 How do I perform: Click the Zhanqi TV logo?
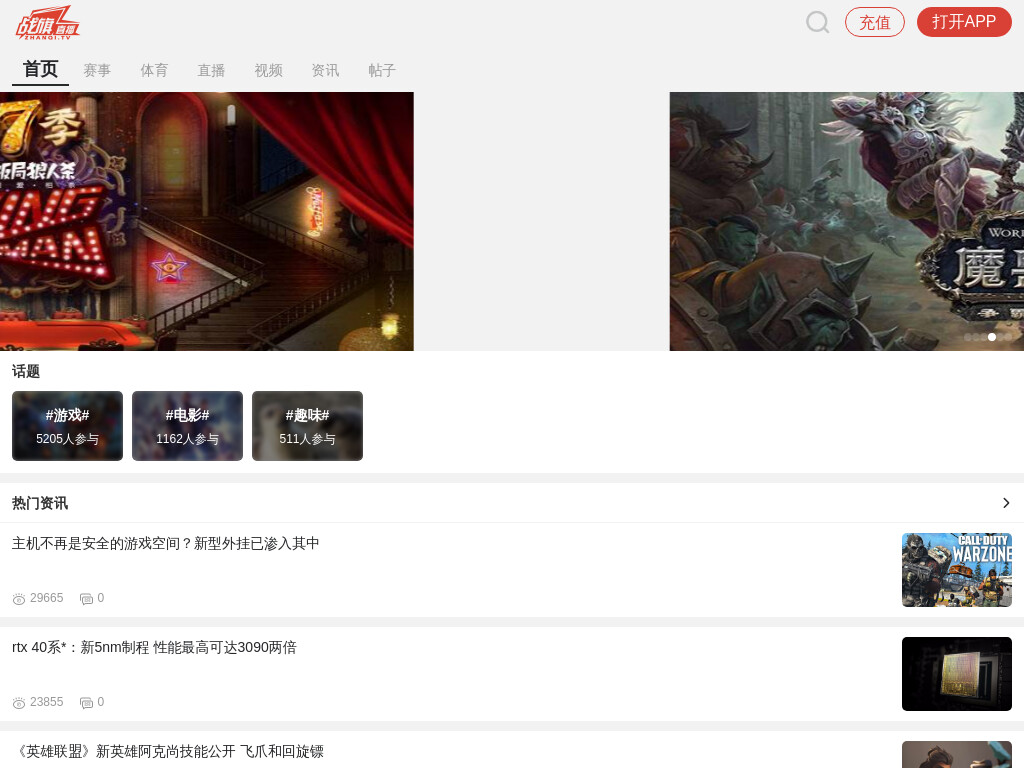(x=48, y=23)
